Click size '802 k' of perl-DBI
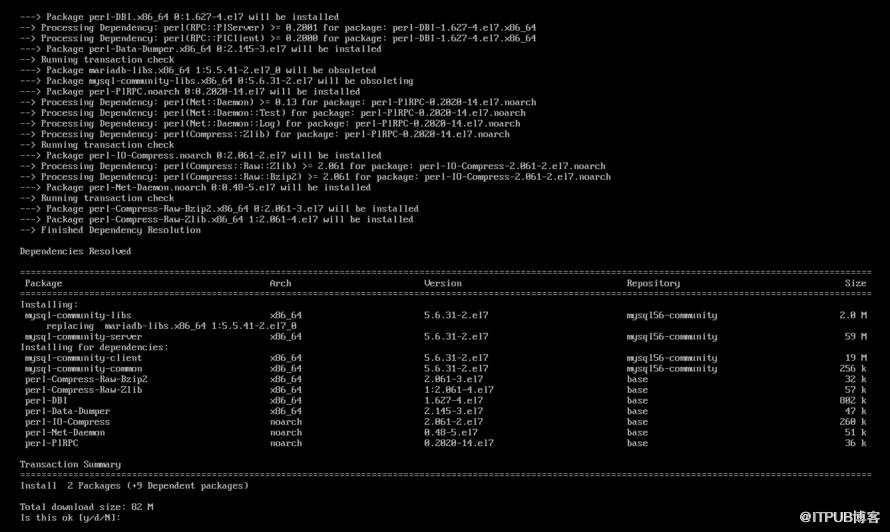 pyautogui.click(x=853, y=400)
